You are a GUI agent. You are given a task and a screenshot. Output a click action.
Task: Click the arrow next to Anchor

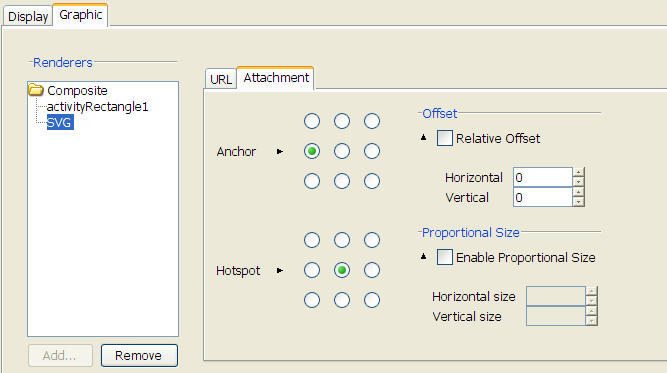point(279,151)
